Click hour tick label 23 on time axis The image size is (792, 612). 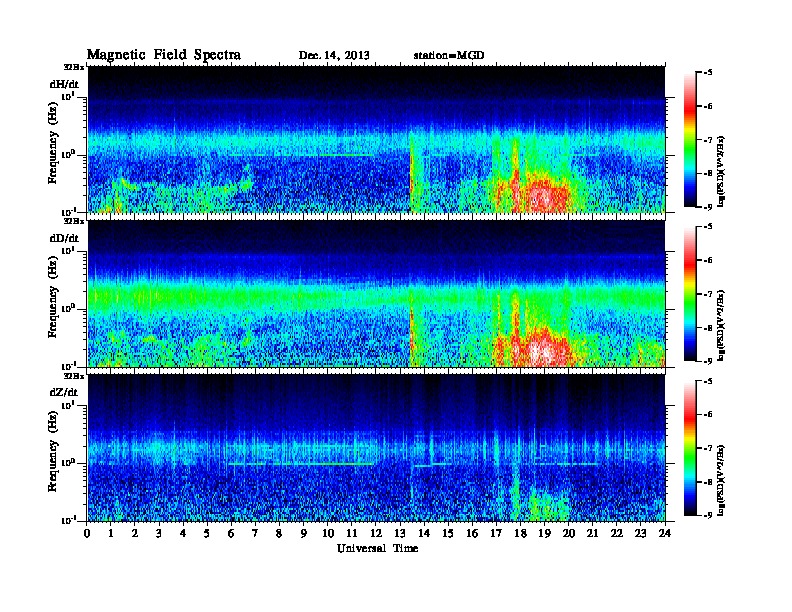click(x=640, y=534)
